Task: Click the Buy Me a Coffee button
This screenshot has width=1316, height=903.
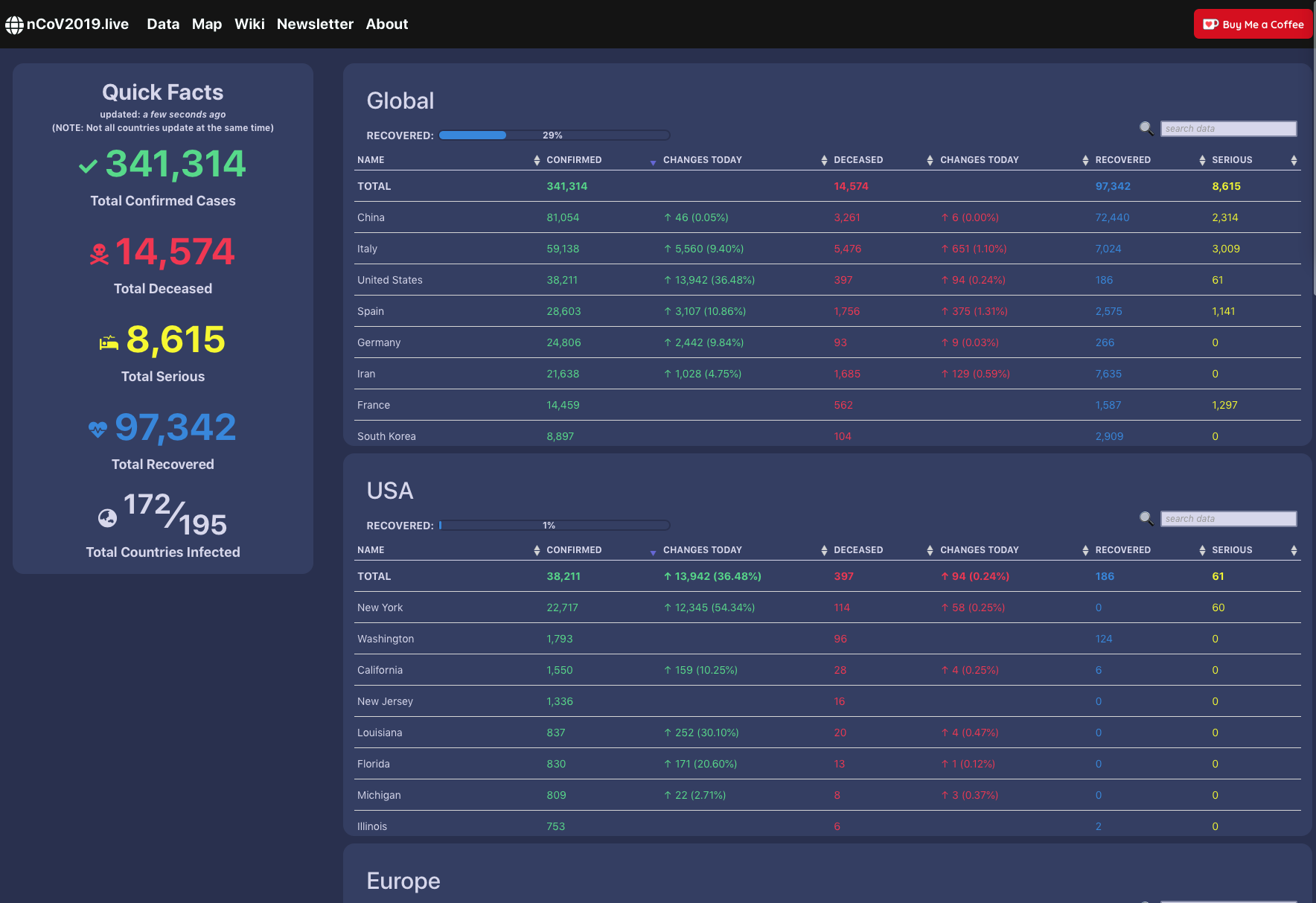Action: point(1253,25)
